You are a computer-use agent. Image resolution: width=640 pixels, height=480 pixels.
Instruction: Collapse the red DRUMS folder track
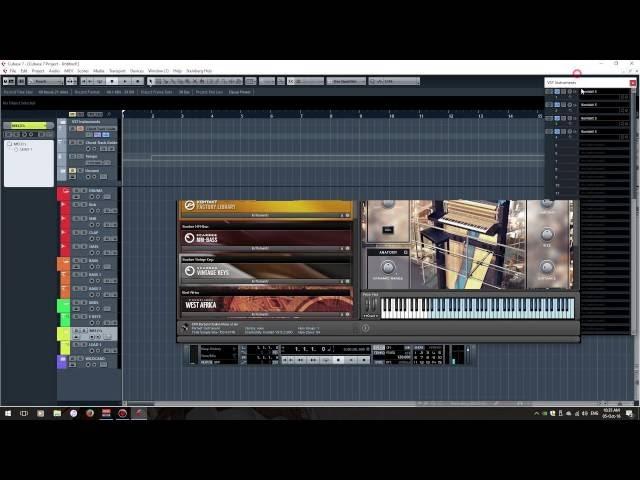point(65,191)
